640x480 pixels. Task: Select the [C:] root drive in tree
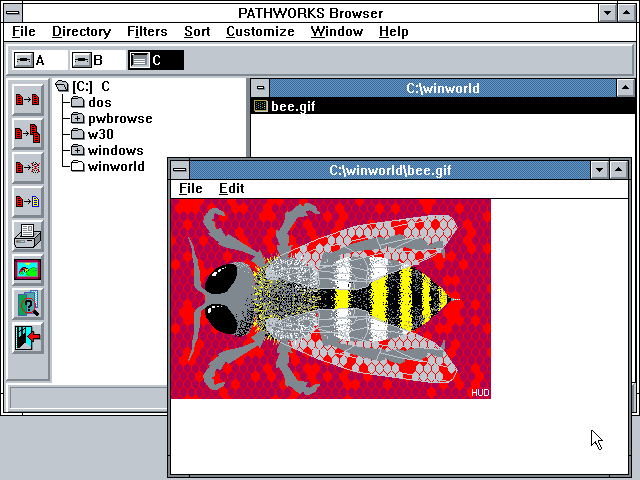(x=82, y=87)
